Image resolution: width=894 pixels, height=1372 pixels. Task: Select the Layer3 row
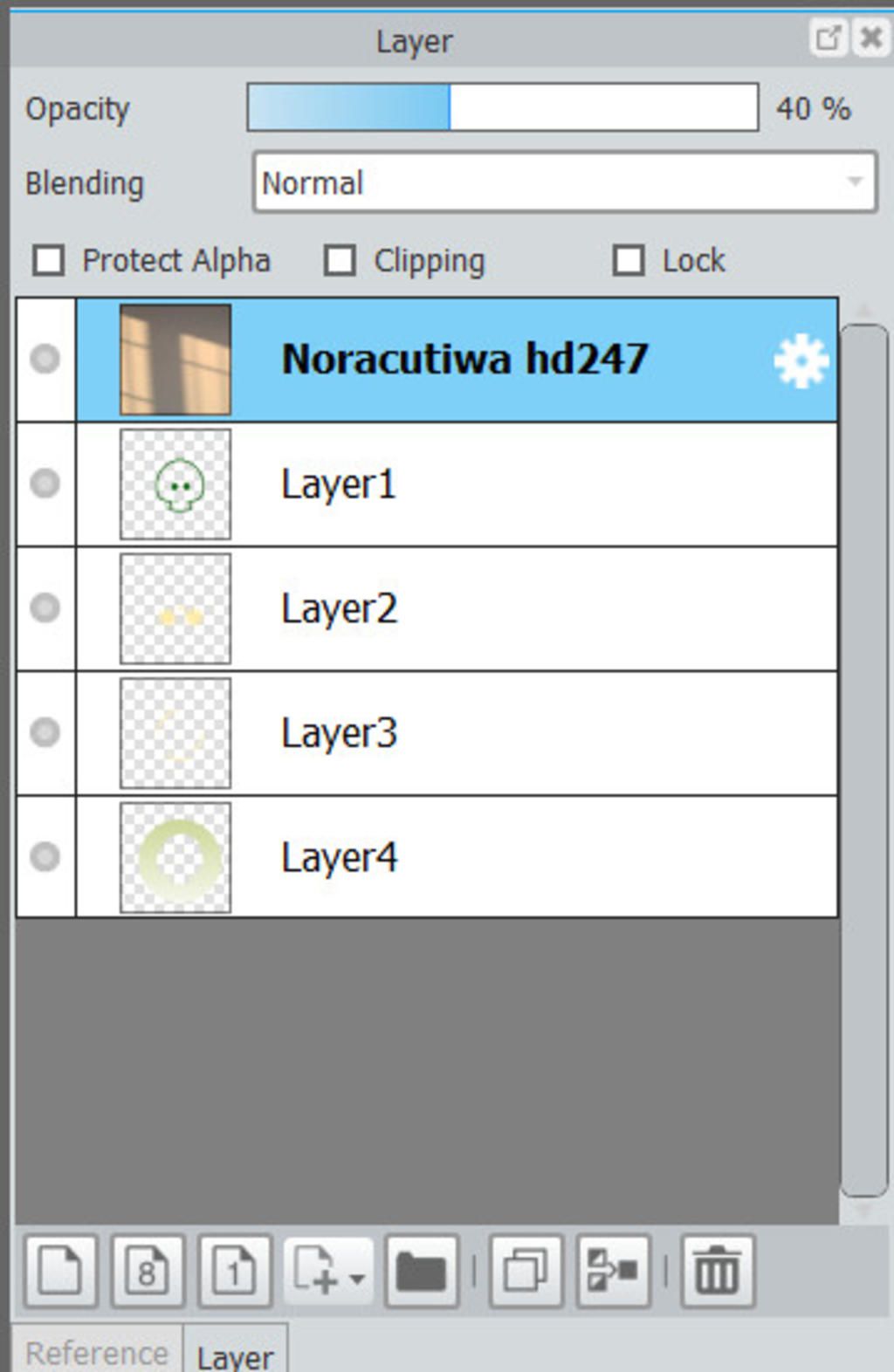[427, 733]
